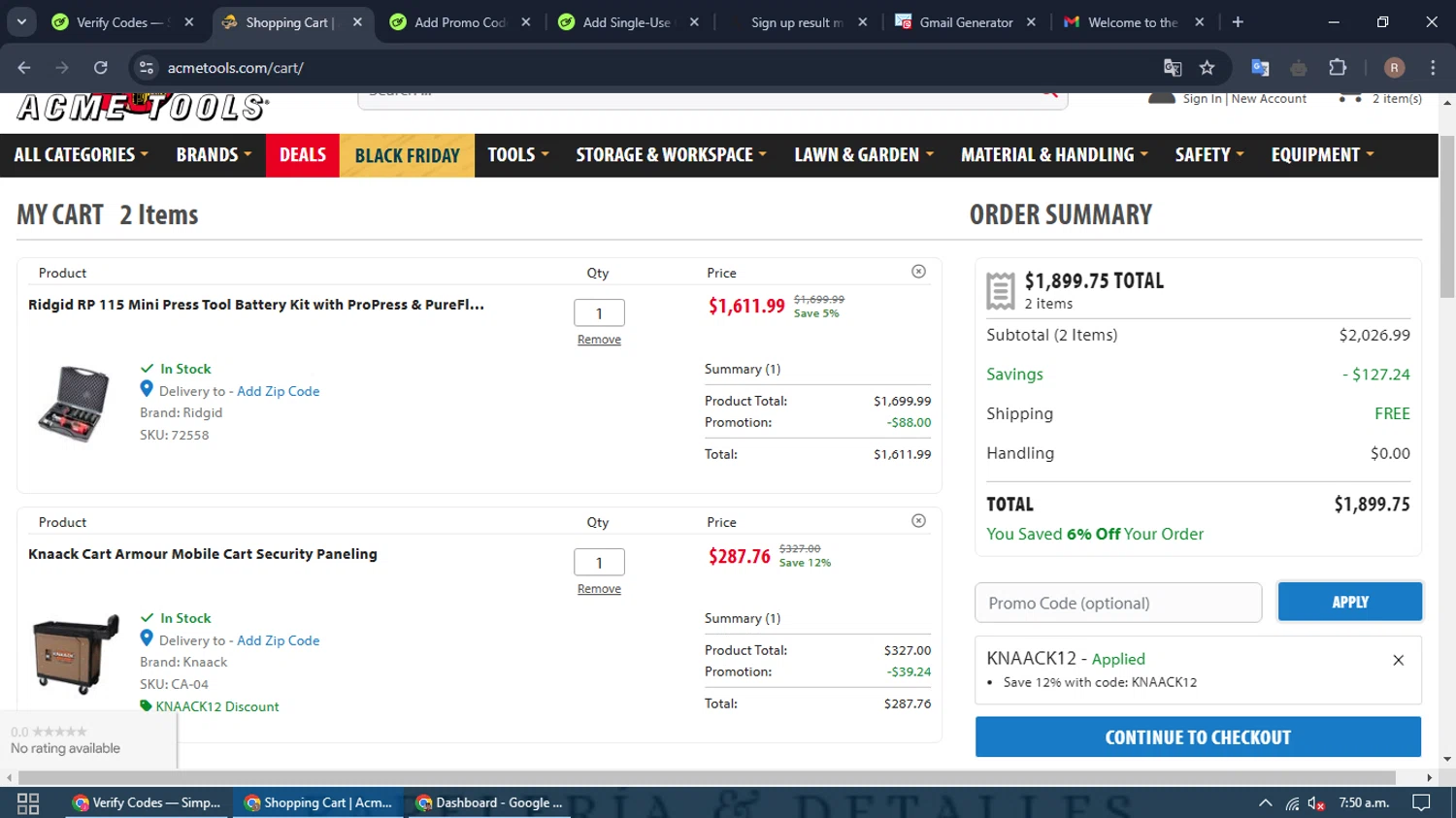Click the Ridgid delivery location pin icon
This screenshot has width=1456, height=818.
(x=147, y=389)
